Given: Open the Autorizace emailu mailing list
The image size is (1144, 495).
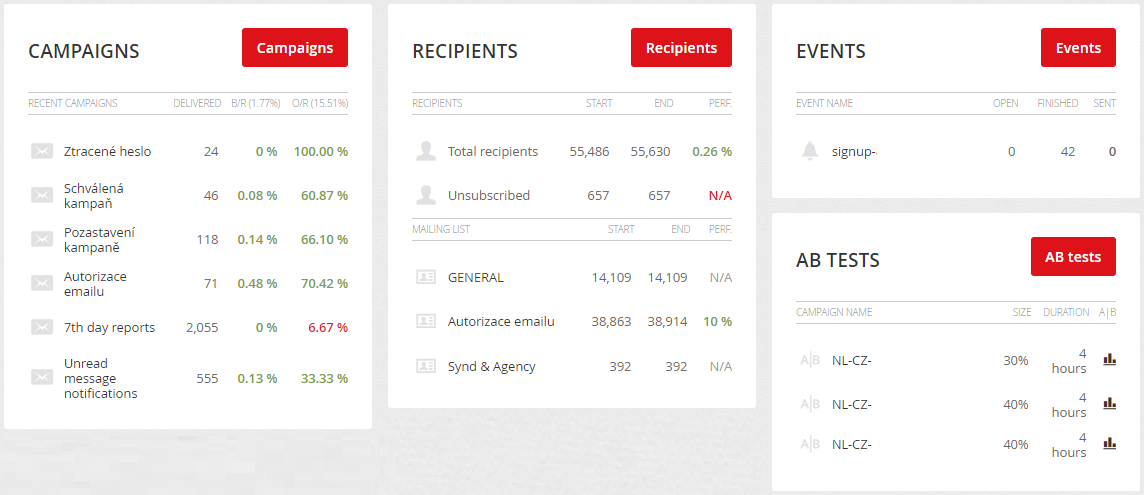Looking at the screenshot, I should pos(501,321).
